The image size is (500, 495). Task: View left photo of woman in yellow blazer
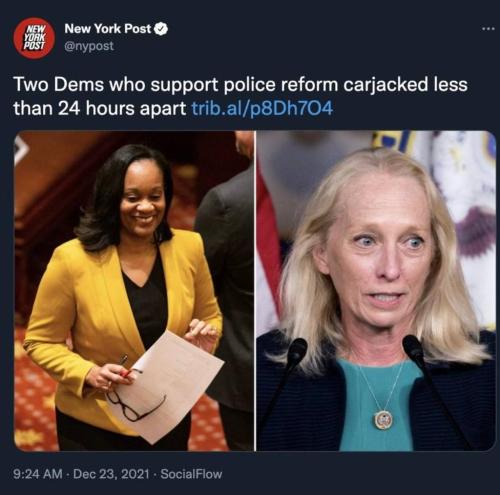click(x=134, y=291)
